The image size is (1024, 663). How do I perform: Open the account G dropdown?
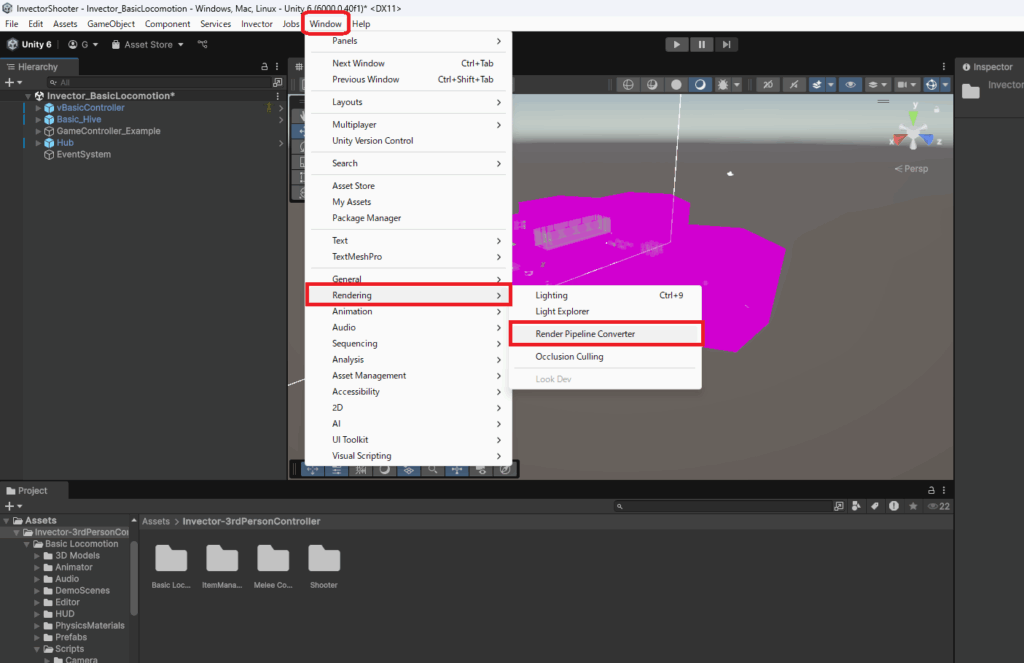(83, 44)
